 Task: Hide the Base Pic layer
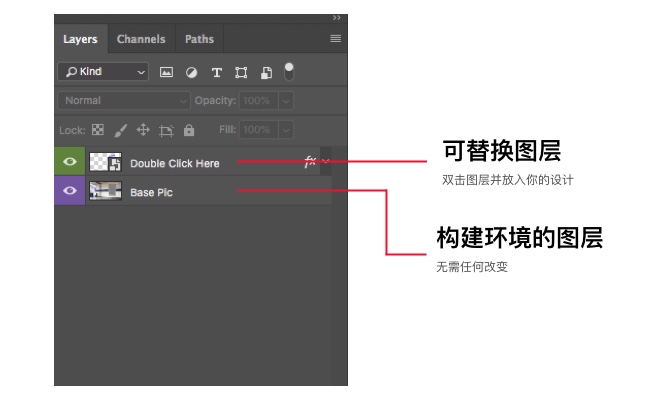click(x=70, y=191)
